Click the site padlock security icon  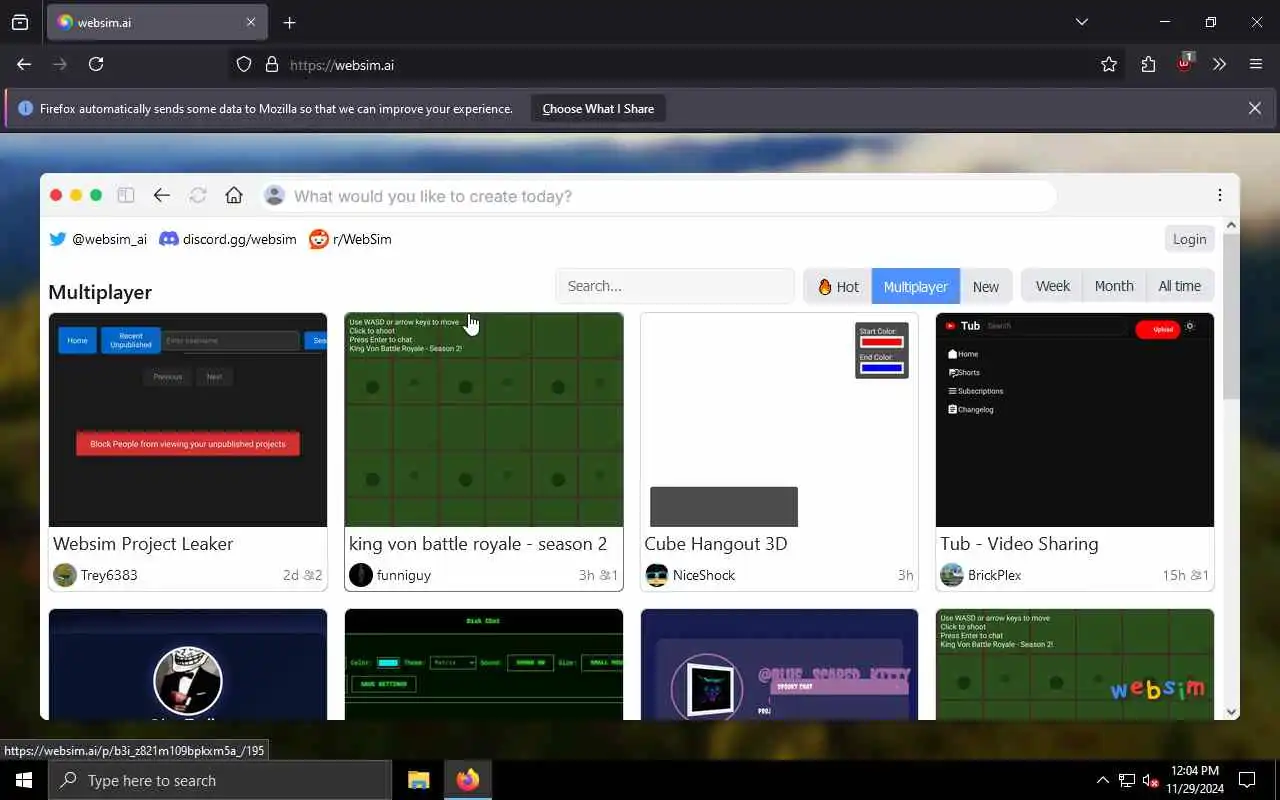pos(272,64)
